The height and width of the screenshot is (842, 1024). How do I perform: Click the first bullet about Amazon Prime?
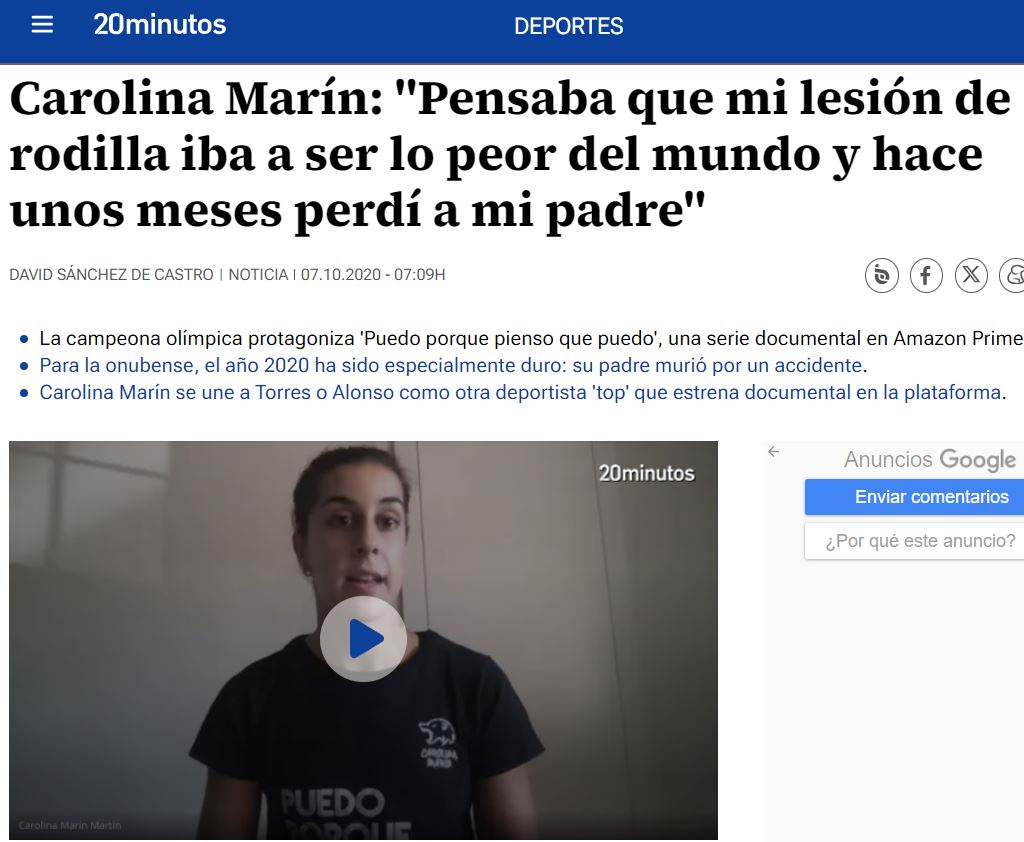530,338
